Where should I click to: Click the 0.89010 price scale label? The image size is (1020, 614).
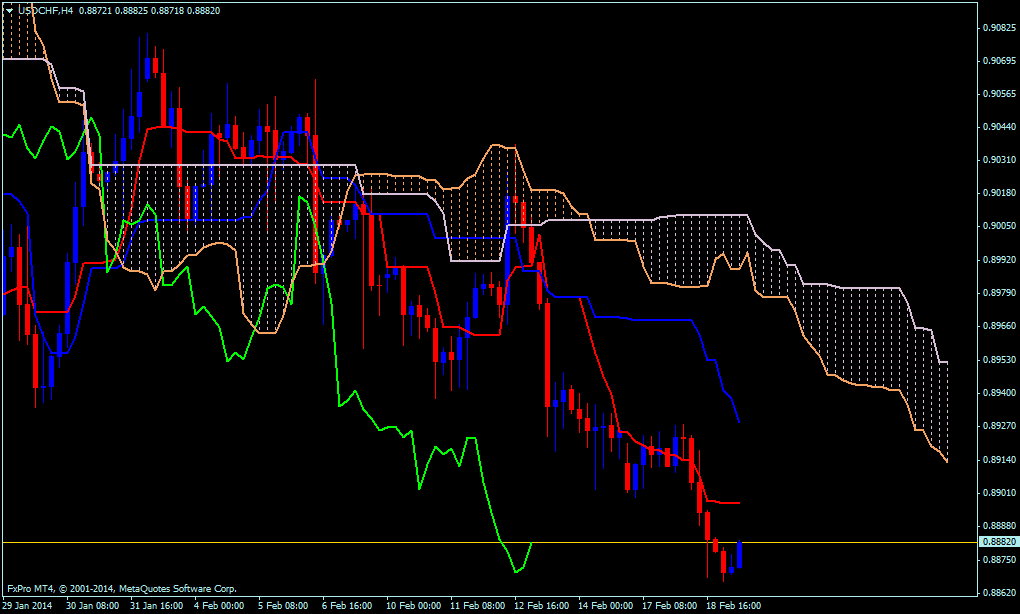pyautogui.click(x=999, y=492)
